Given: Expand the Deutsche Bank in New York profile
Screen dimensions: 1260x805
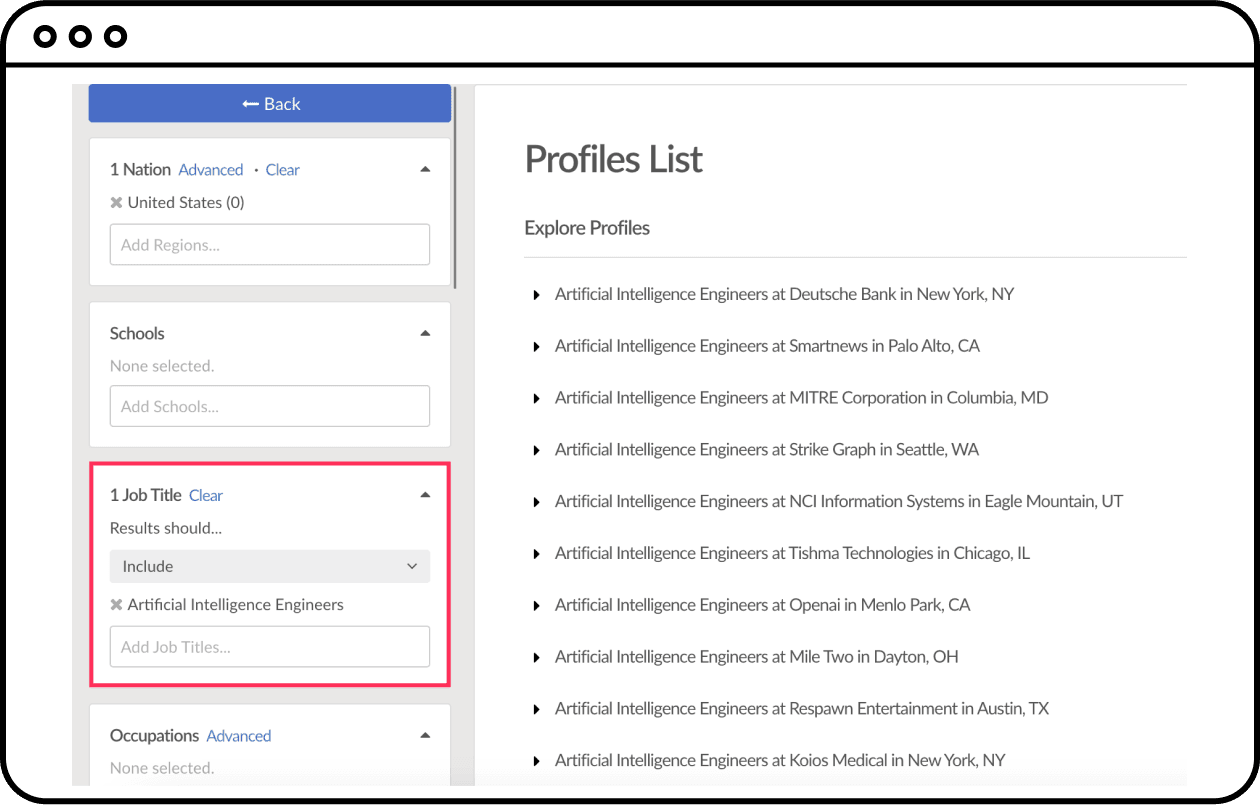Looking at the screenshot, I should pyautogui.click(x=536, y=295).
